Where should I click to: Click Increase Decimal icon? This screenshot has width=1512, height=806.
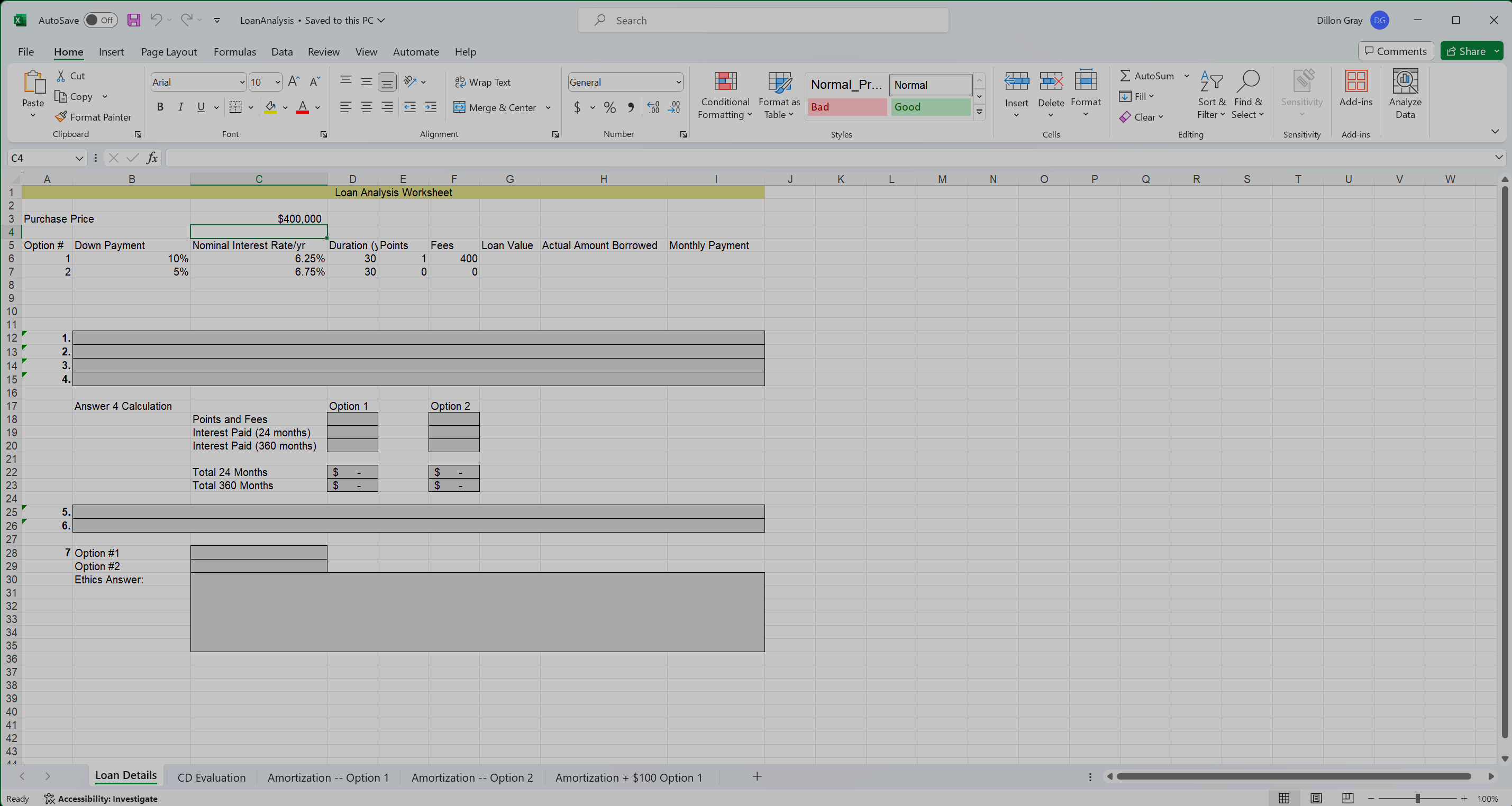[x=653, y=107]
